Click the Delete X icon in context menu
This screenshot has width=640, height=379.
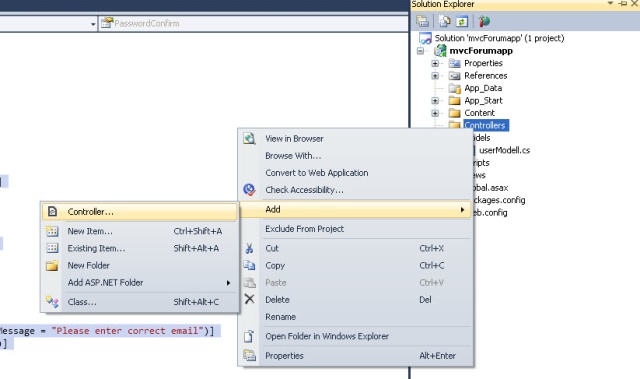(x=249, y=299)
